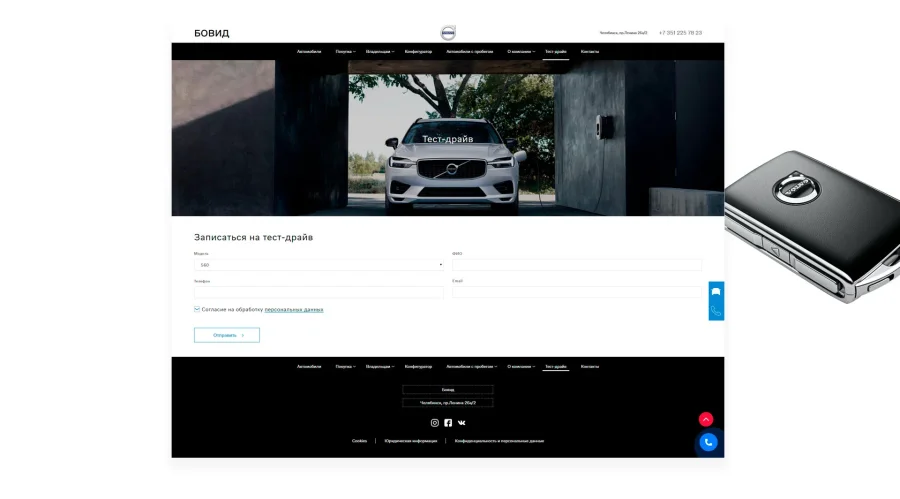Image resolution: width=900 pixels, height=499 pixels.
Task: Expand the Владельцам menu in the top navigation
Action: click(380, 52)
